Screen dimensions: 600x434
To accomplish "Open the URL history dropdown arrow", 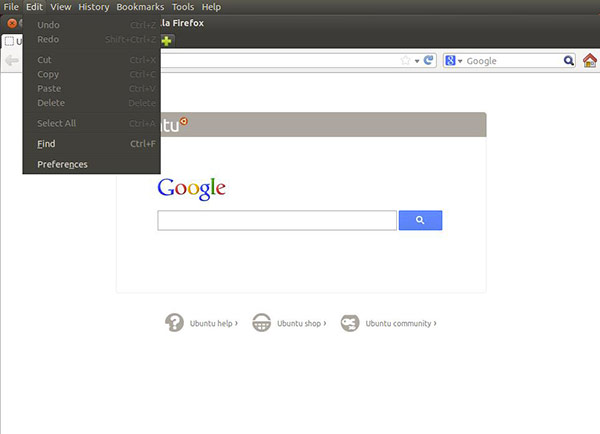I will click(417, 61).
